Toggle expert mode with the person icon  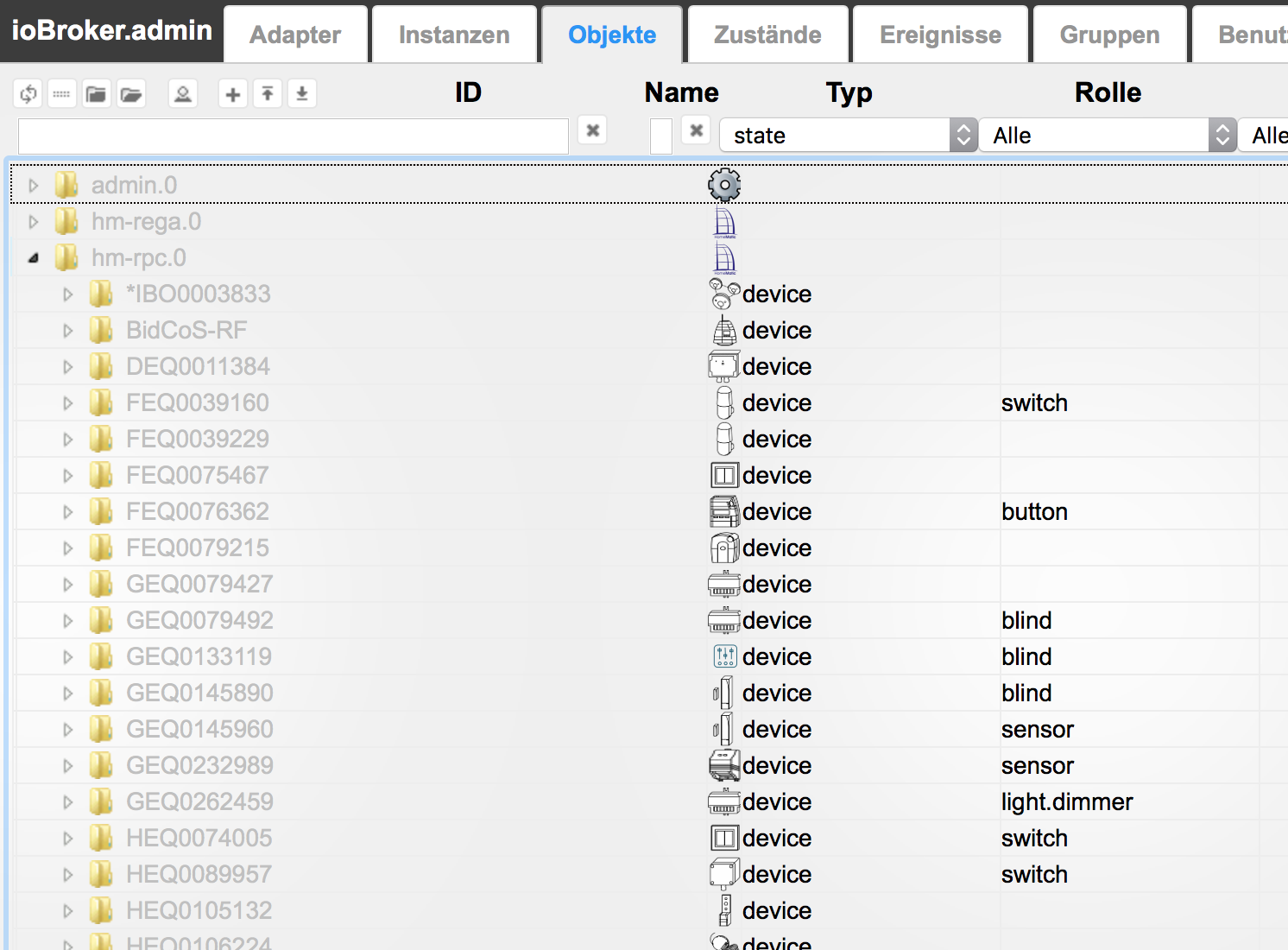pos(183,94)
